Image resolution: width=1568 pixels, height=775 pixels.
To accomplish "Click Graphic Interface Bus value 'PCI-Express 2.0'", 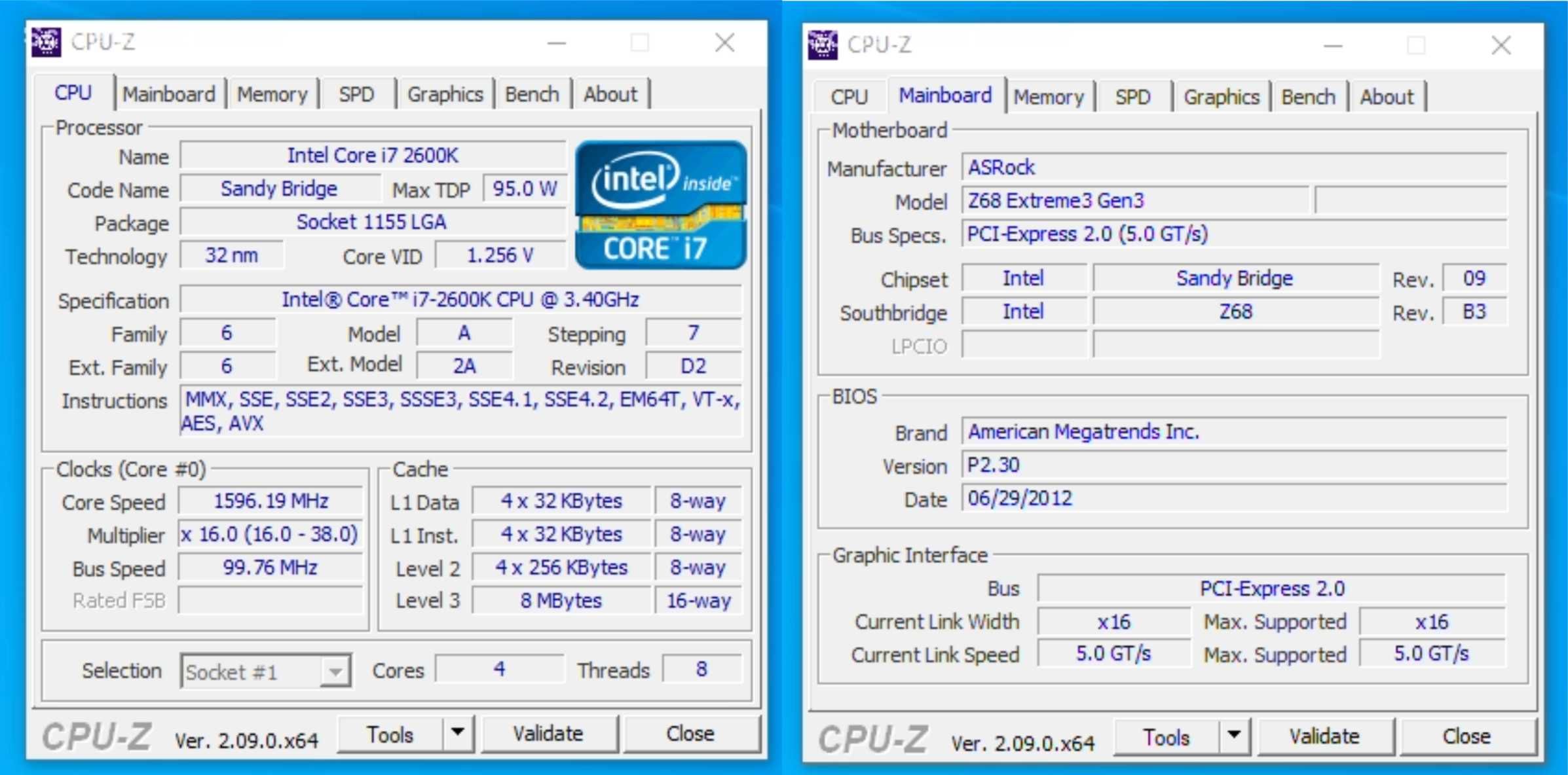I will pyautogui.click(x=1272, y=588).
